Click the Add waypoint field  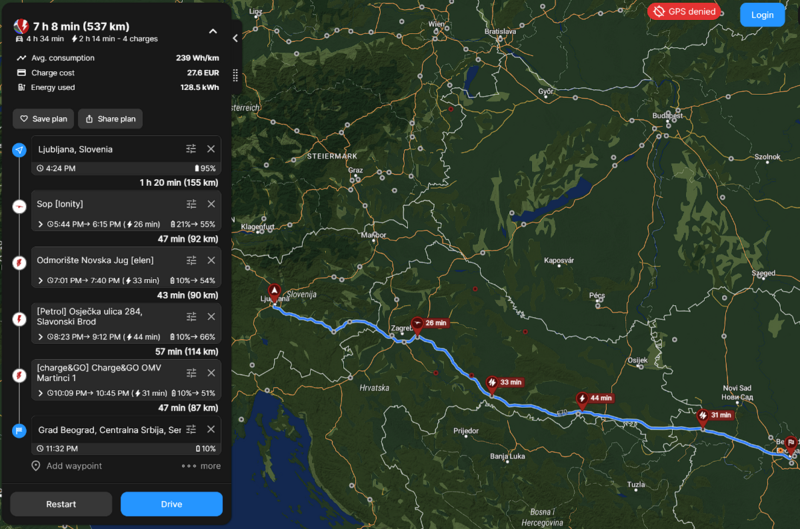pos(75,466)
